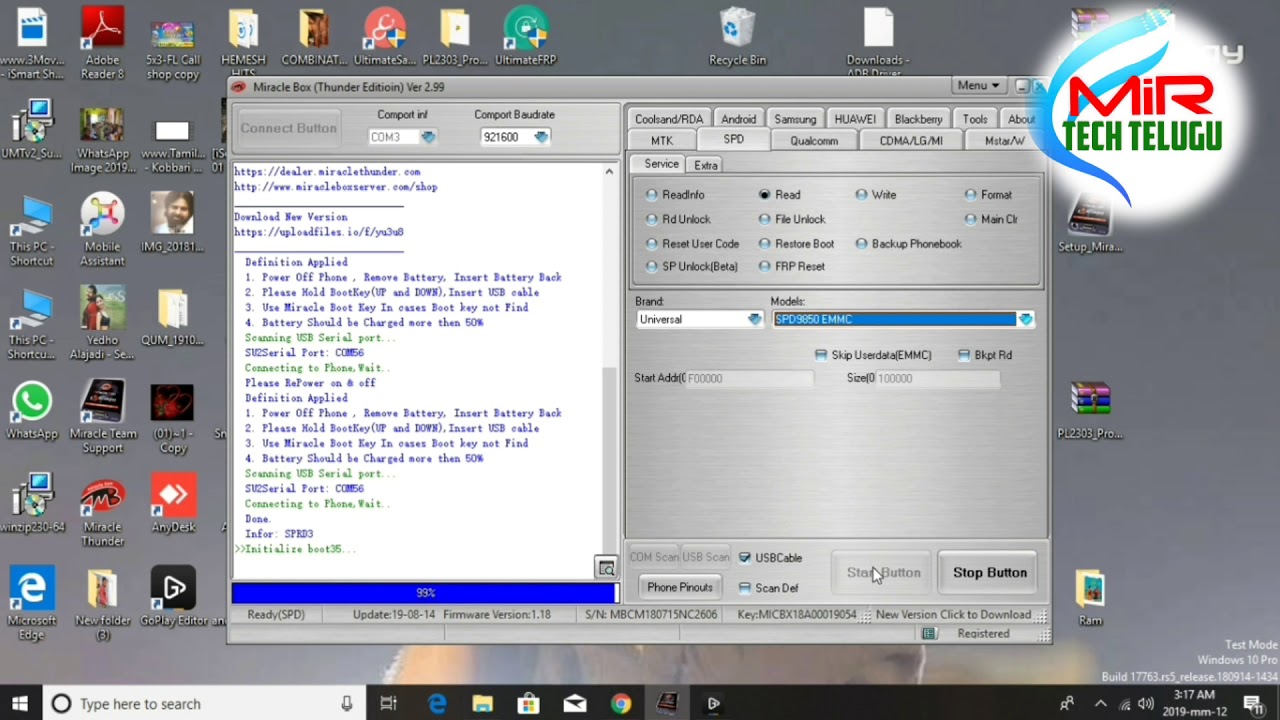Open the Models SPD9850 EMMC dropdown

(x=1025, y=319)
